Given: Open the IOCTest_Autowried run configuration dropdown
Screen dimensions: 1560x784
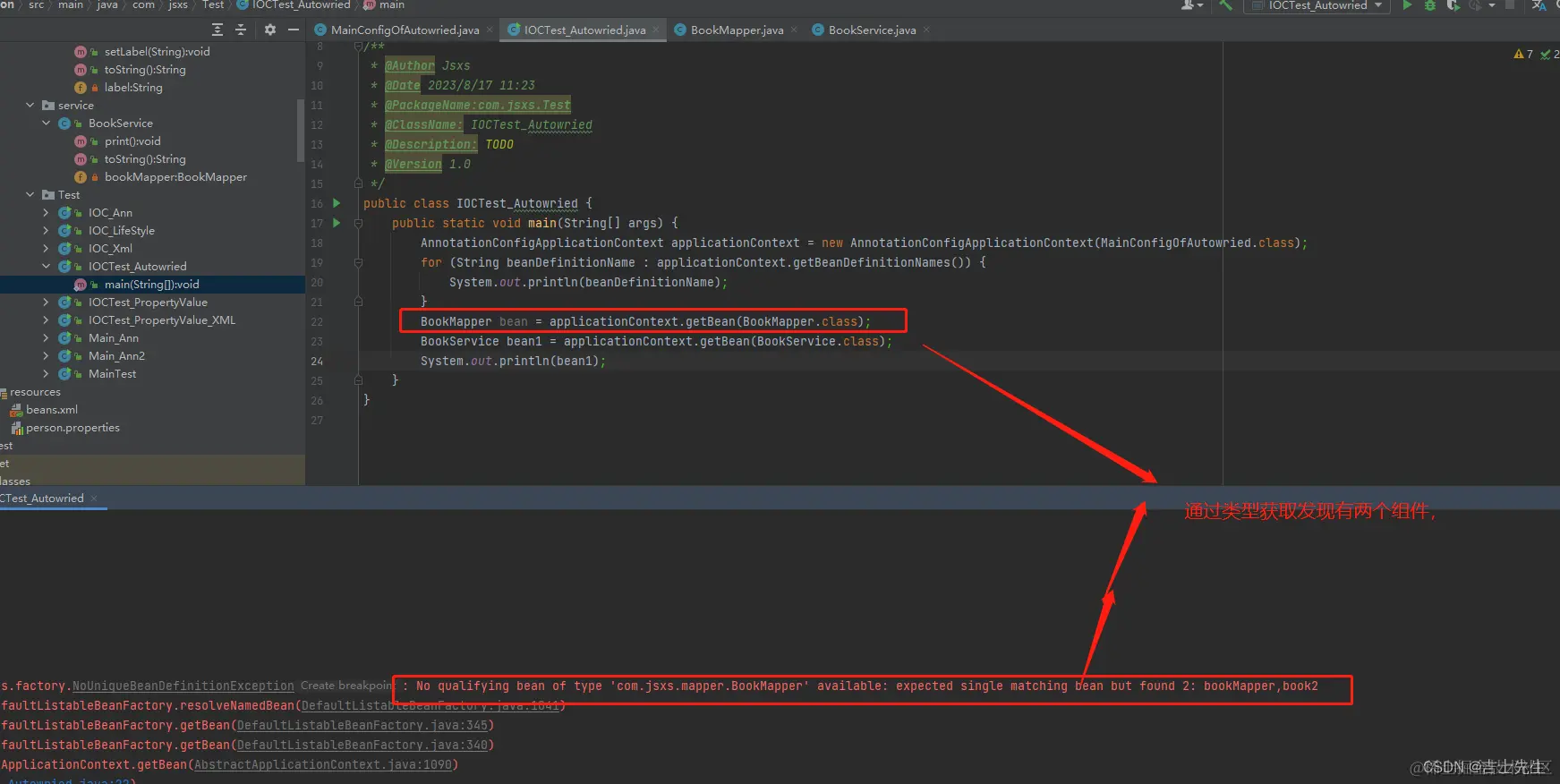Looking at the screenshot, I should click(1317, 5).
